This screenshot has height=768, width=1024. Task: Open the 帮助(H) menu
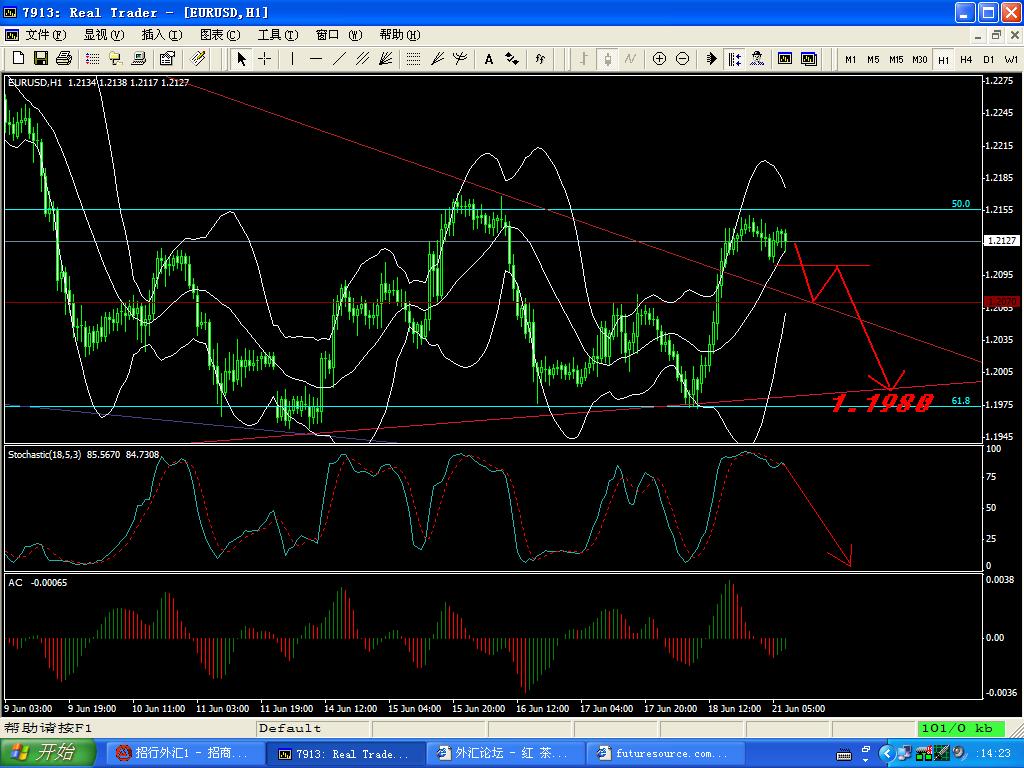(399, 35)
